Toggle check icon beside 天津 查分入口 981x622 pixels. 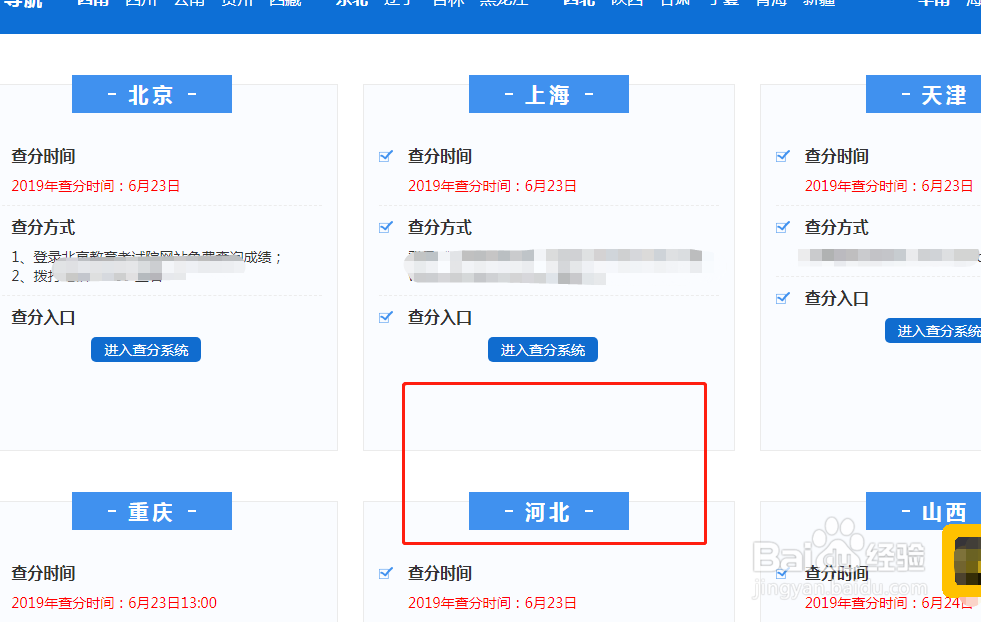pyautogui.click(x=783, y=298)
